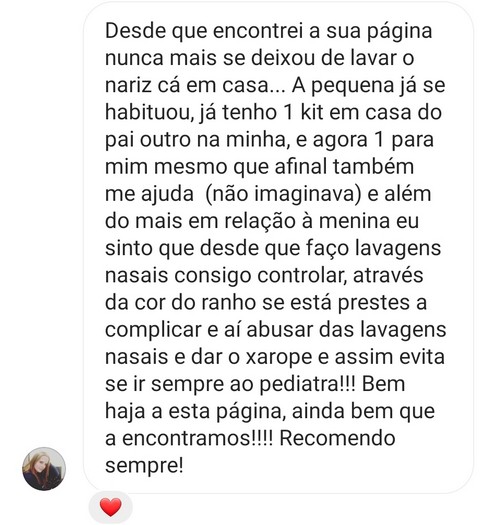Click the word "xarope" in the message
Image resolution: width=500 pixels, height=525 pixels.
[279, 357]
